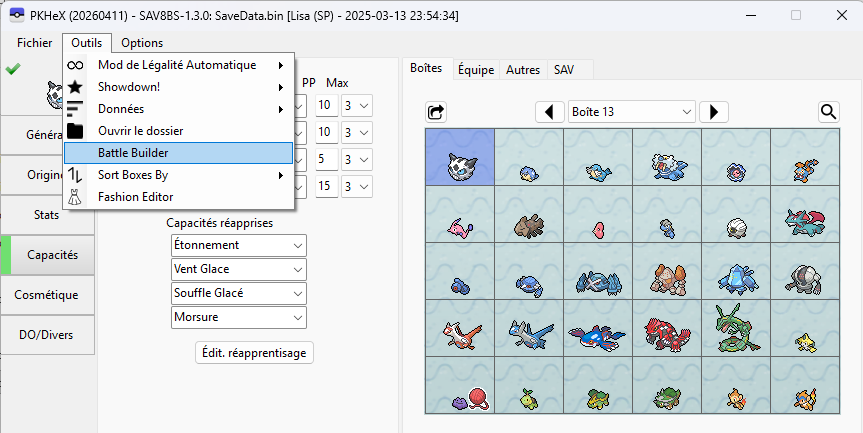
Task: Select Battle Builder from Outils menu
Action: (x=176, y=153)
